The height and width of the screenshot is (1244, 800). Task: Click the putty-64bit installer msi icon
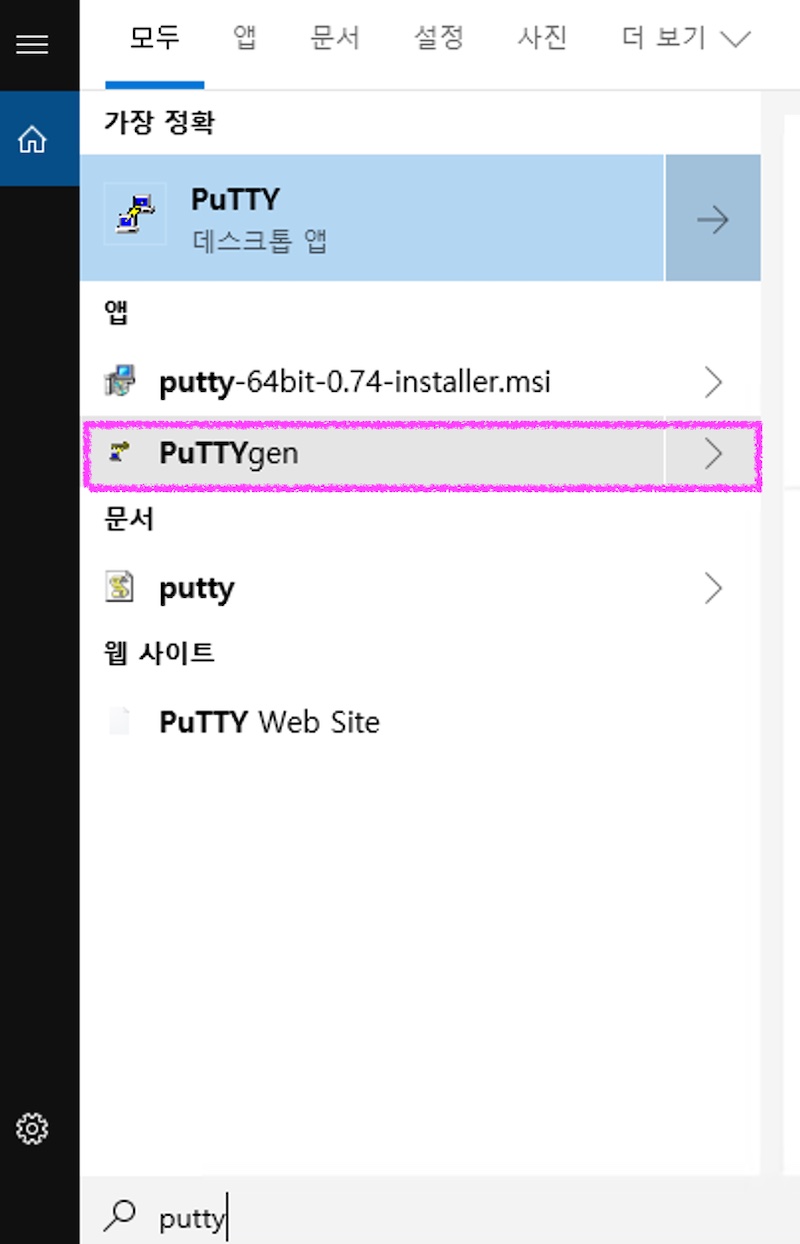[119, 383]
